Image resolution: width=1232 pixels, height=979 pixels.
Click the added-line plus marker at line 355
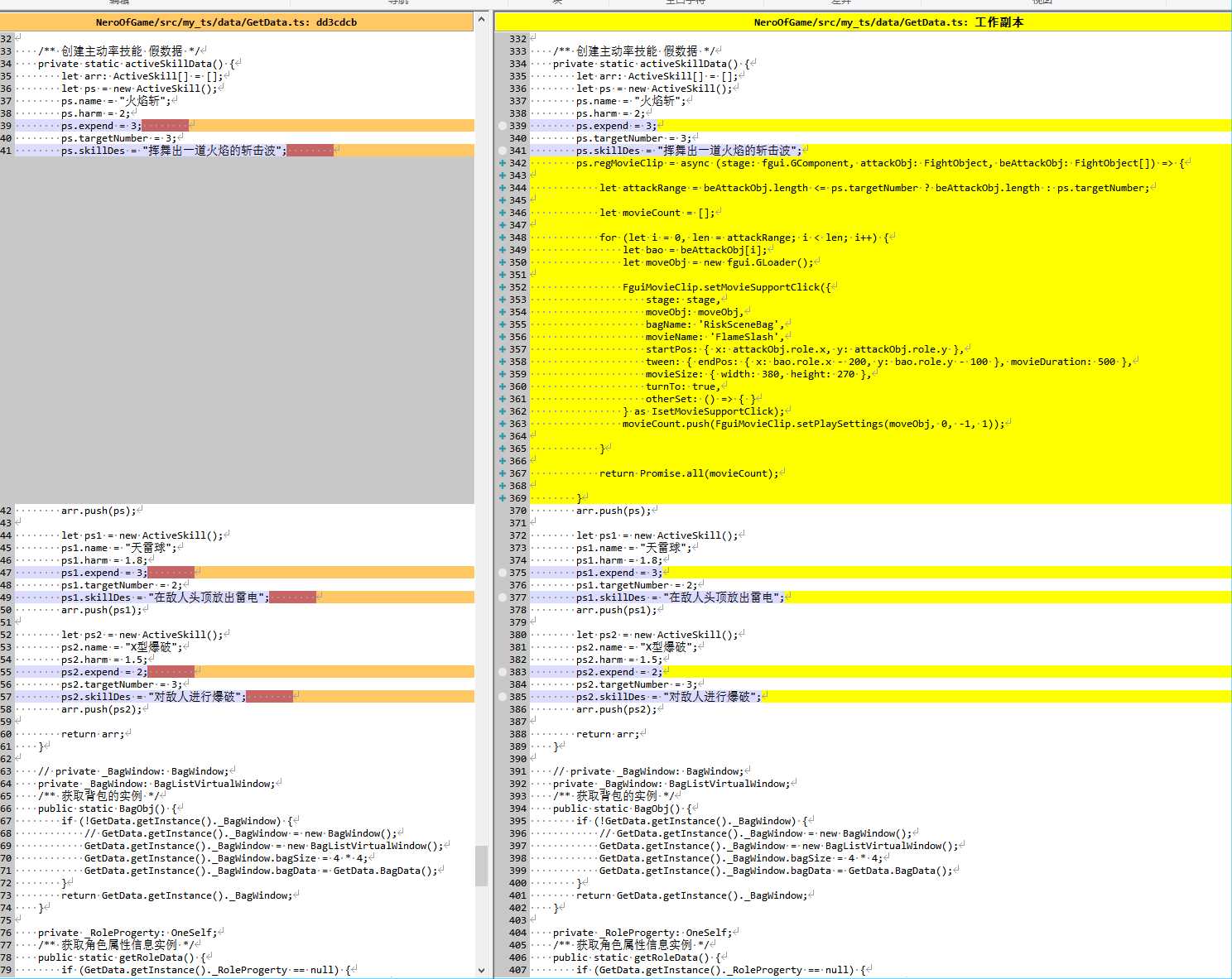click(x=503, y=324)
